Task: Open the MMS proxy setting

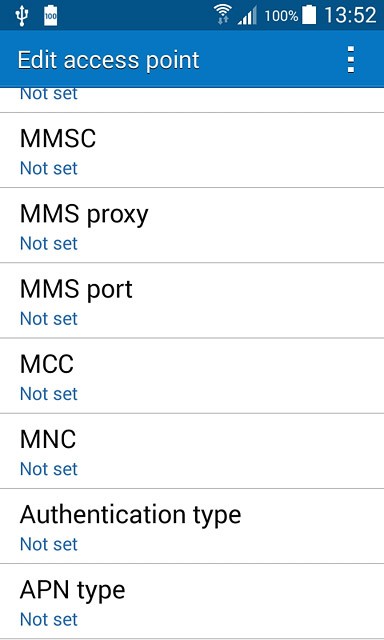Action: tap(192, 225)
